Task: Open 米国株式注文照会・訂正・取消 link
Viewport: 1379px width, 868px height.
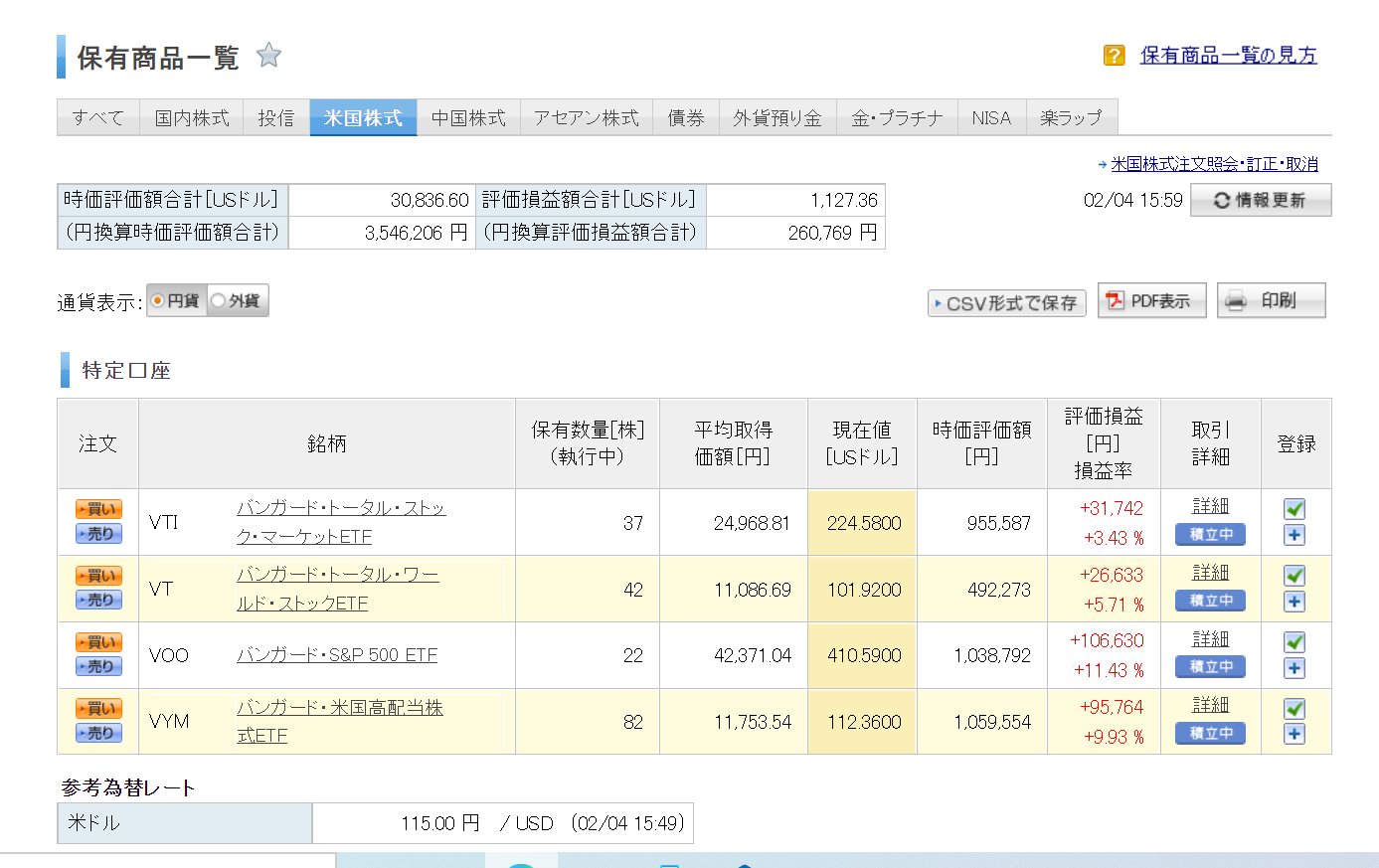Action: pyautogui.click(x=1214, y=164)
